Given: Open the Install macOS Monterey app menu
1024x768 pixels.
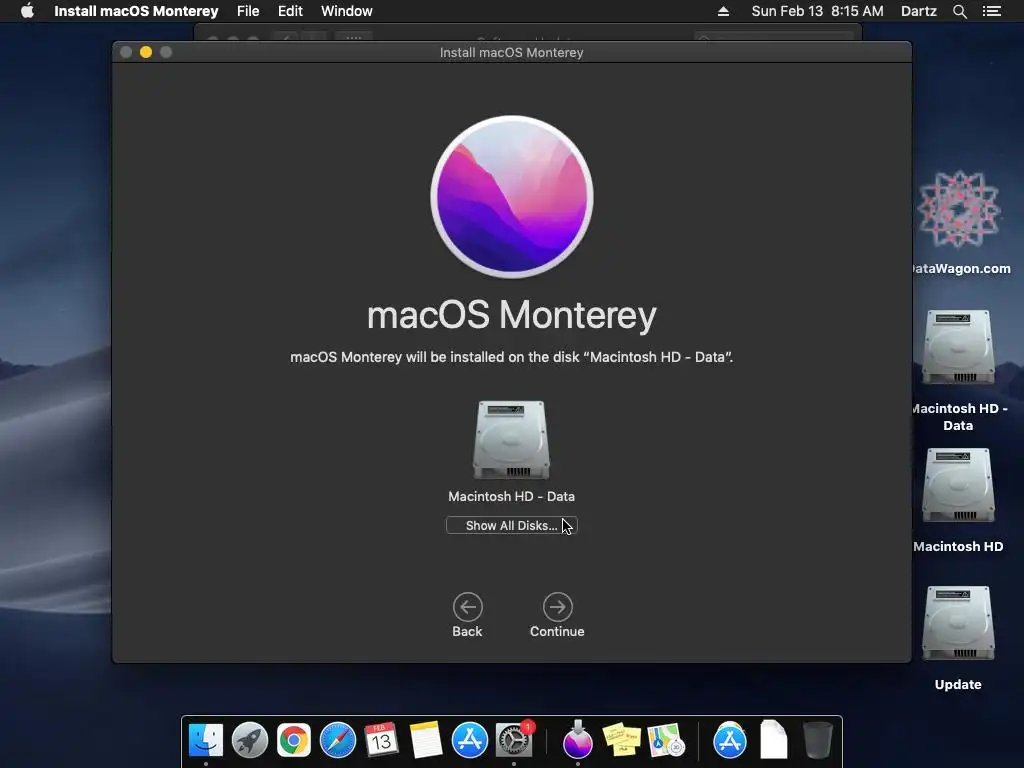Looking at the screenshot, I should pos(136,11).
